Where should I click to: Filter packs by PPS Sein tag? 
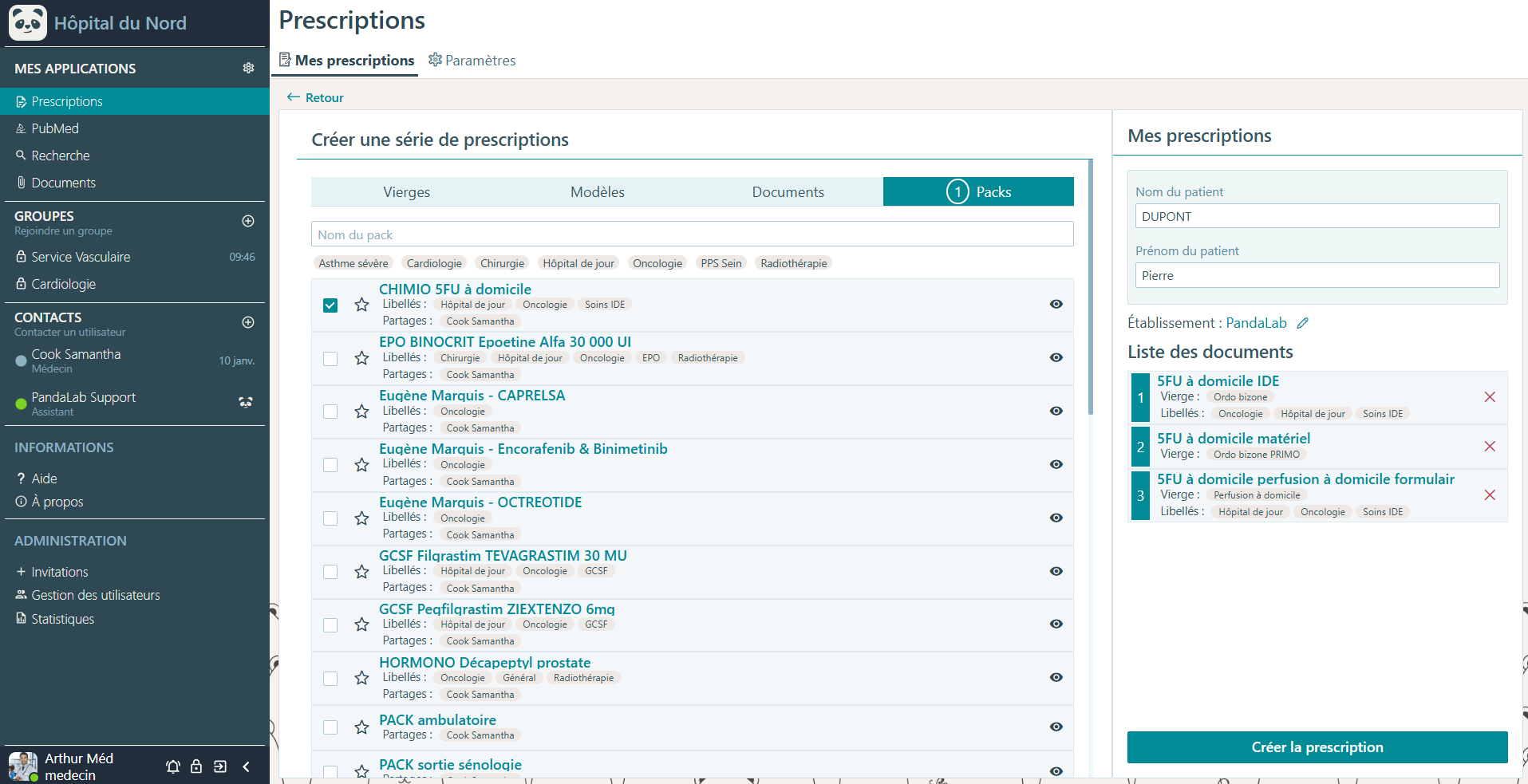click(721, 263)
